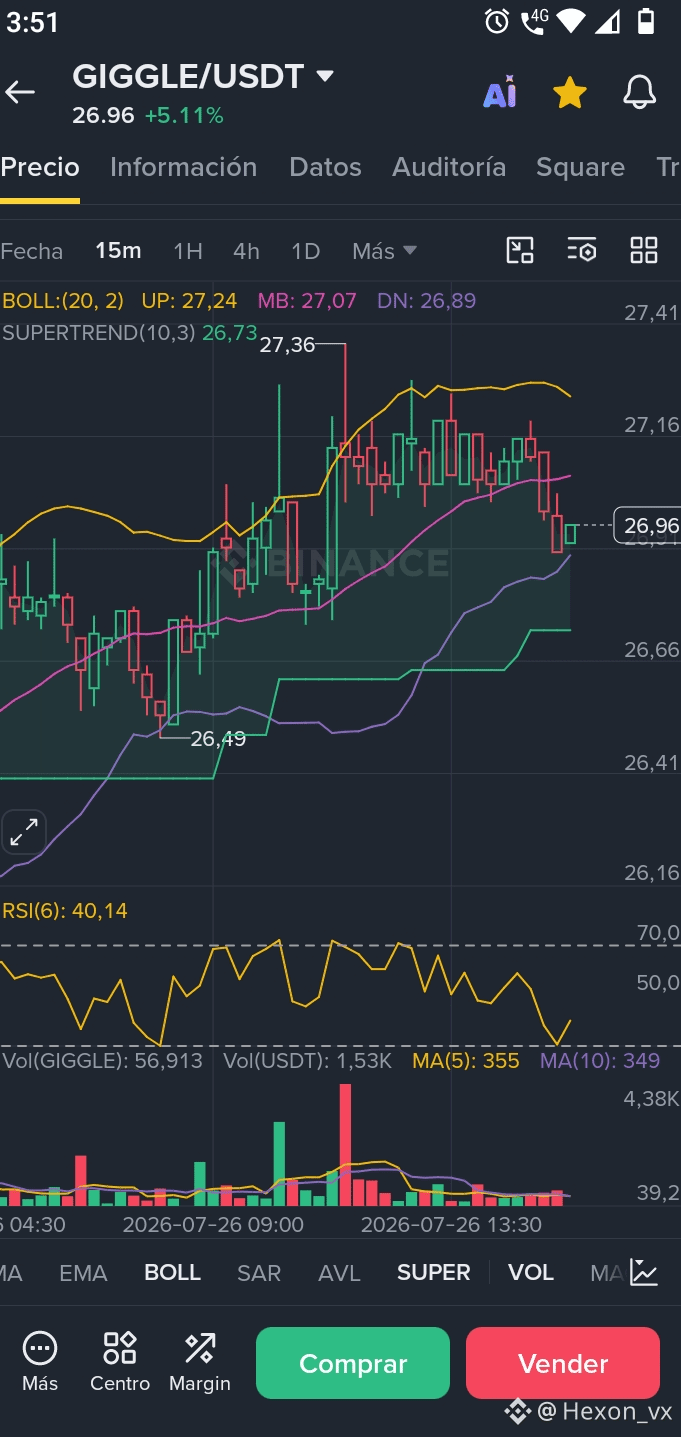681x1437 pixels.
Task: Toggle the SUPER indicator
Action: (x=433, y=1273)
